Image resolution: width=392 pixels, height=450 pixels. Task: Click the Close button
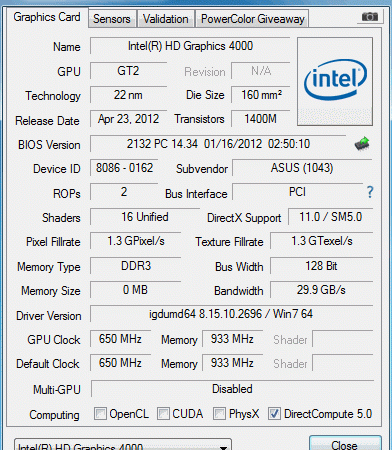coord(345,443)
